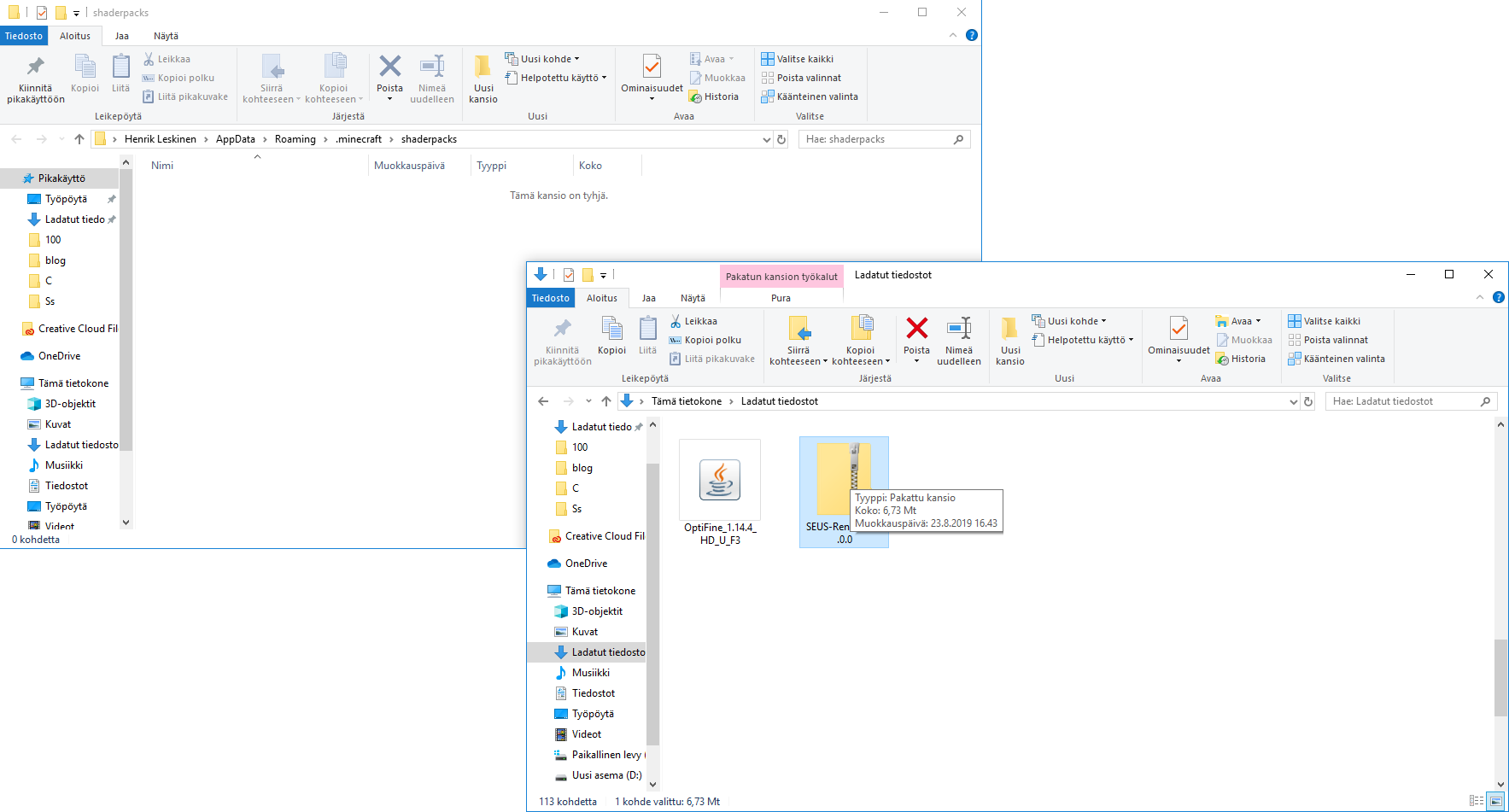1509x812 pixels.
Task: Open Näytä tab in Ladatut tiedostot window
Action: click(693, 298)
